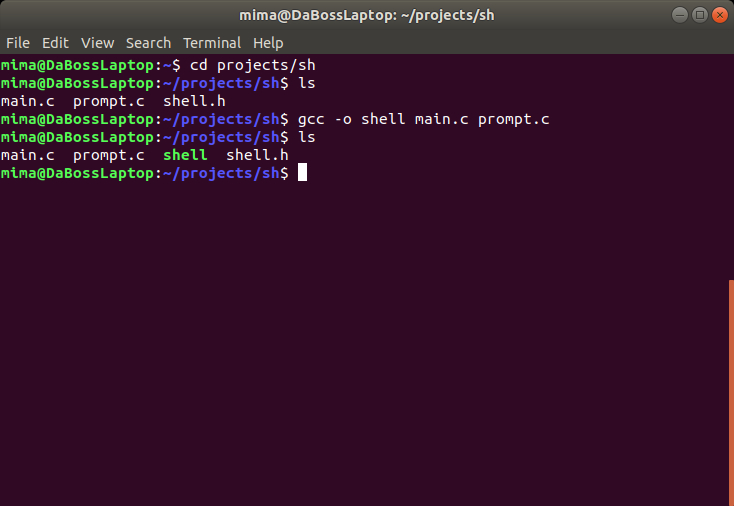Click the window title bar text
Viewport: 734px width, 506px height.
367,15
